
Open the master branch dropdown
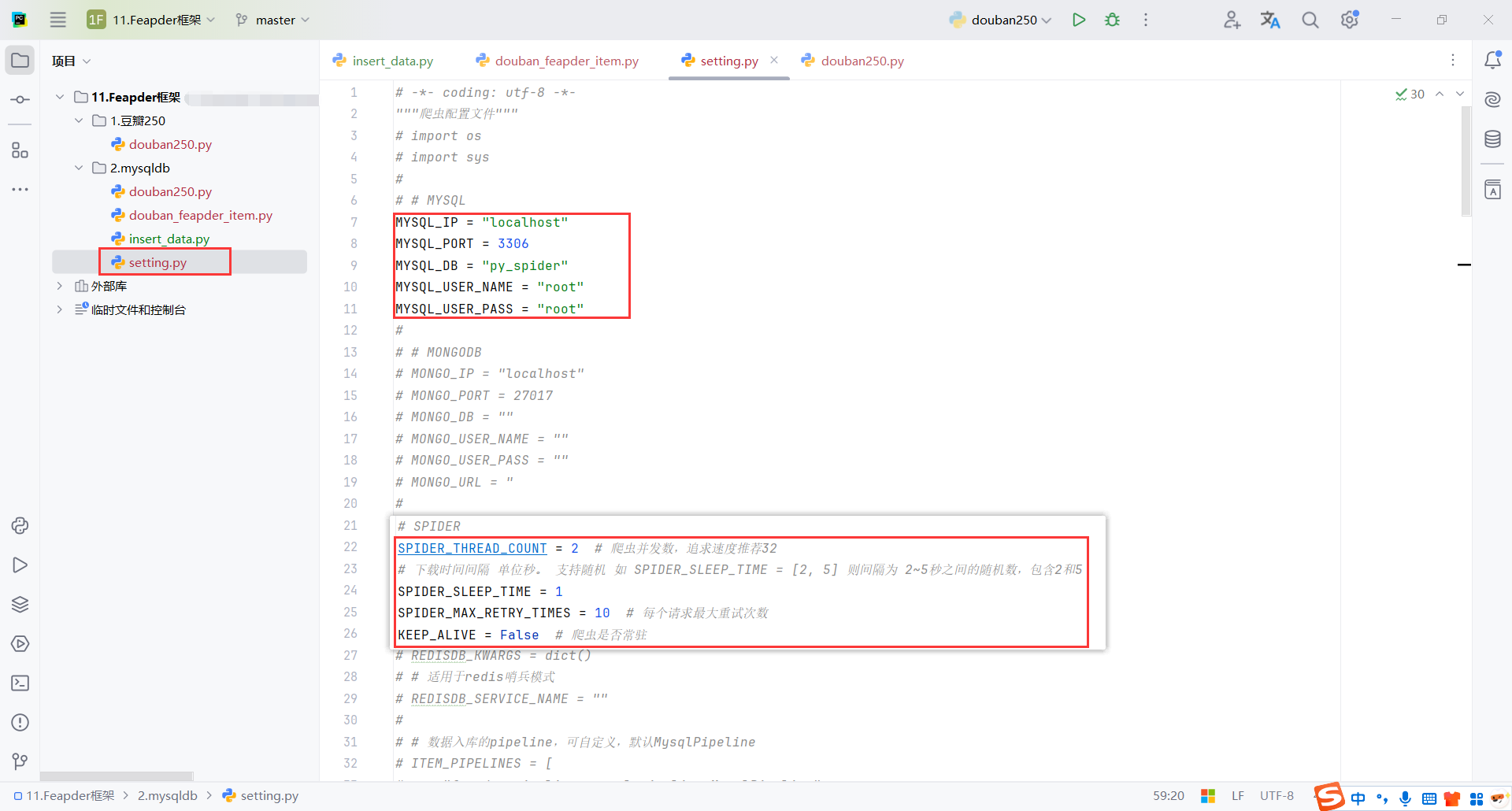272,20
